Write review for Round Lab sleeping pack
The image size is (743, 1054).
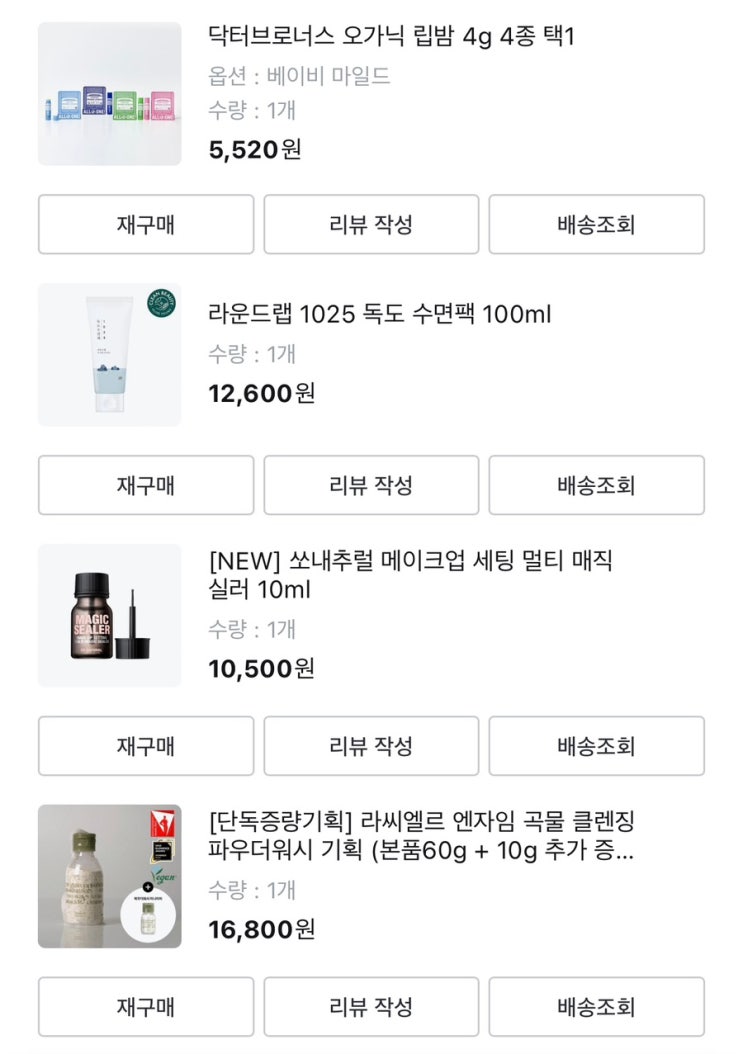[x=371, y=485]
